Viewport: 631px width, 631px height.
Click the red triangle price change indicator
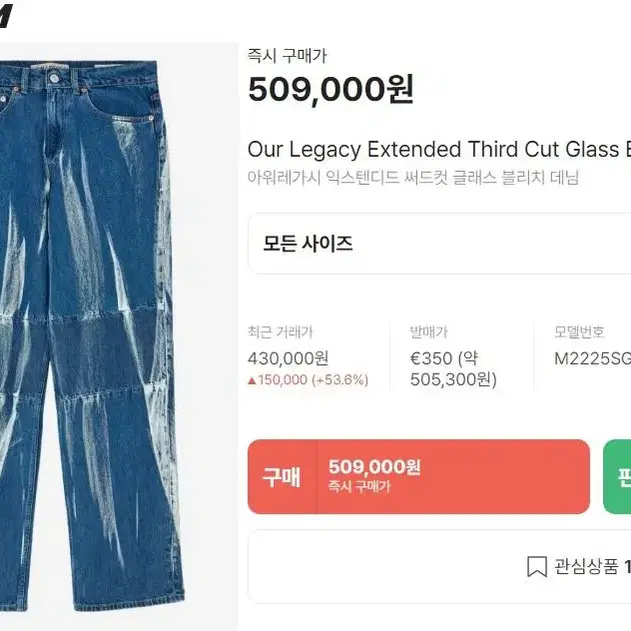click(252, 380)
